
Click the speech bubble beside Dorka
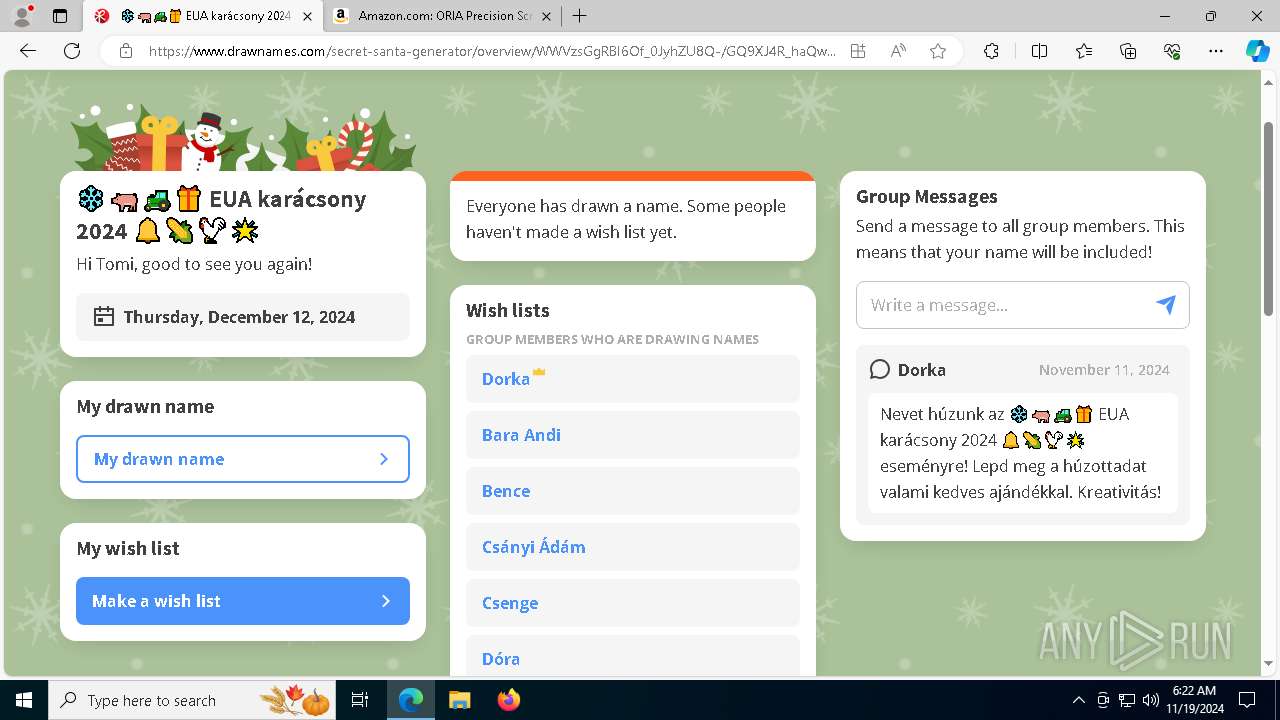(880, 370)
